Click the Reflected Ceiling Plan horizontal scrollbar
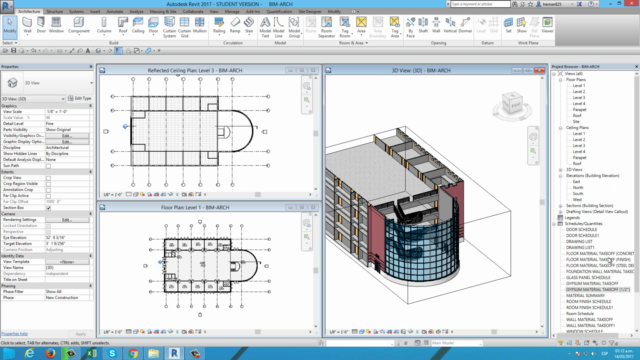The height and width of the screenshot is (360, 640). tap(258, 195)
